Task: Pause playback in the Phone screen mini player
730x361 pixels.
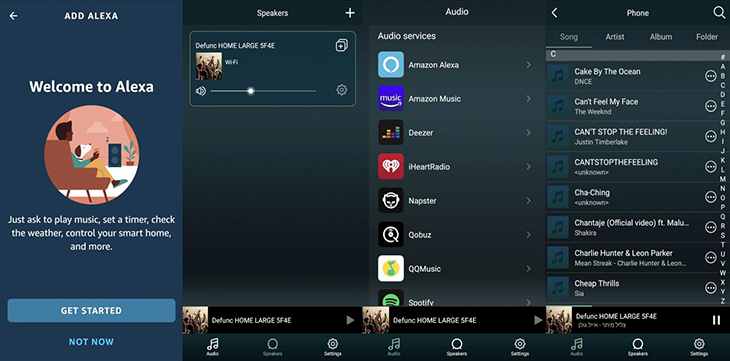Action: (716, 320)
